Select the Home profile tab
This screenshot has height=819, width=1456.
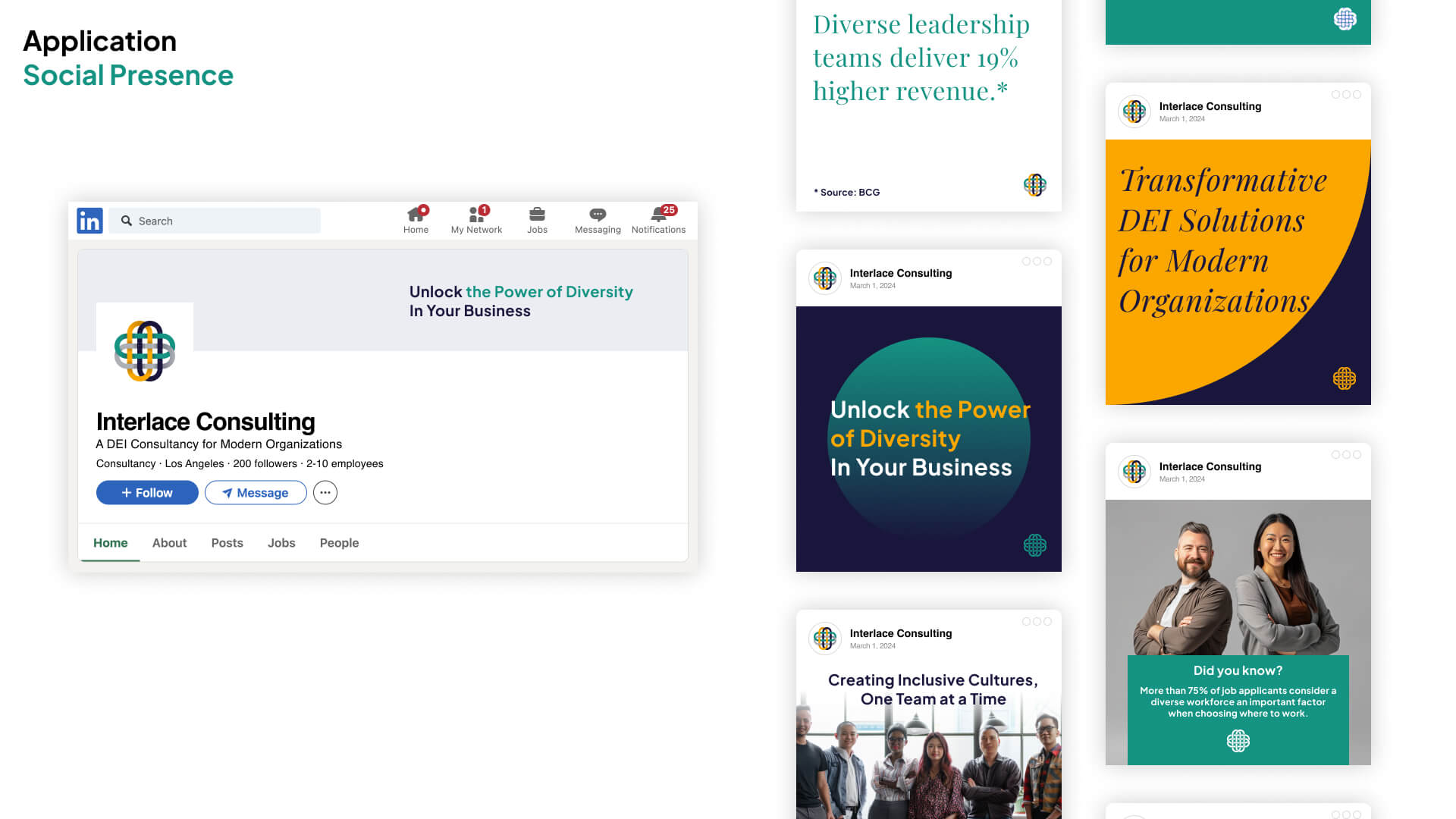[111, 543]
